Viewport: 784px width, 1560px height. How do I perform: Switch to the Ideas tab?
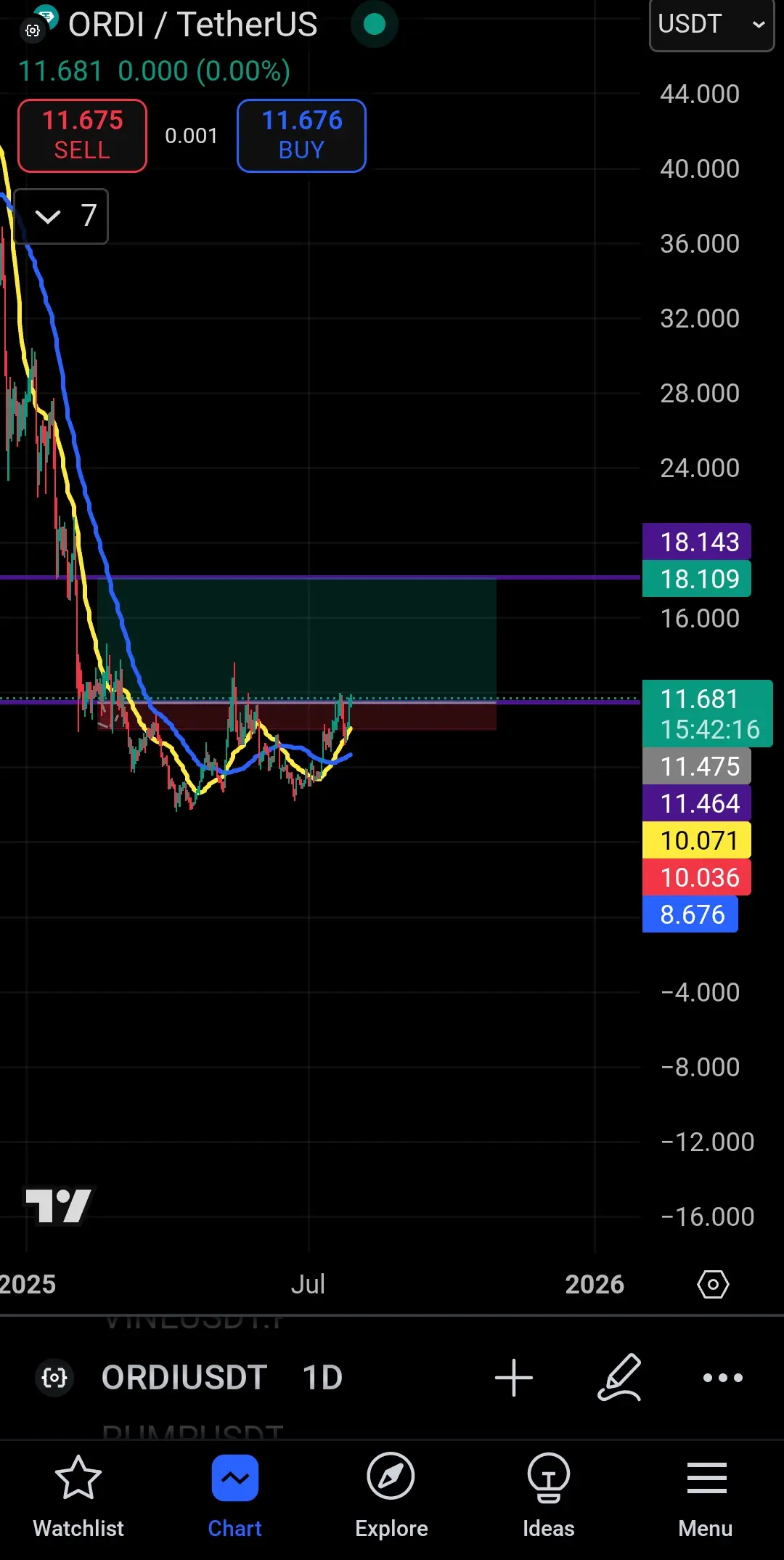point(548,1498)
